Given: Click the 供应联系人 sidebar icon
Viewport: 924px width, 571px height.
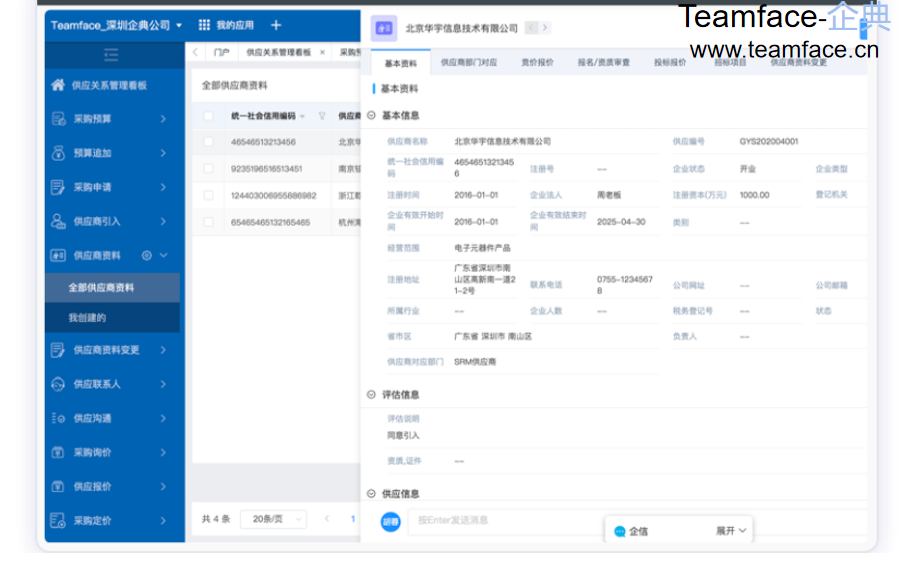Looking at the screenshot, I should click(x=58, y=384).
